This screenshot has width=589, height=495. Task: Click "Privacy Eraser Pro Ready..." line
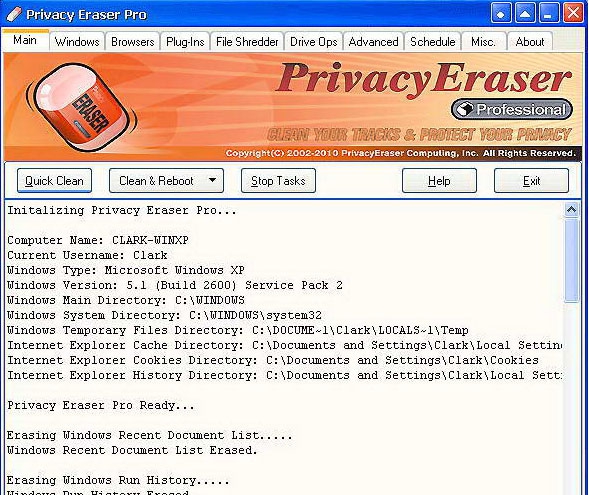pyautogui.click(x=101, y=406)
